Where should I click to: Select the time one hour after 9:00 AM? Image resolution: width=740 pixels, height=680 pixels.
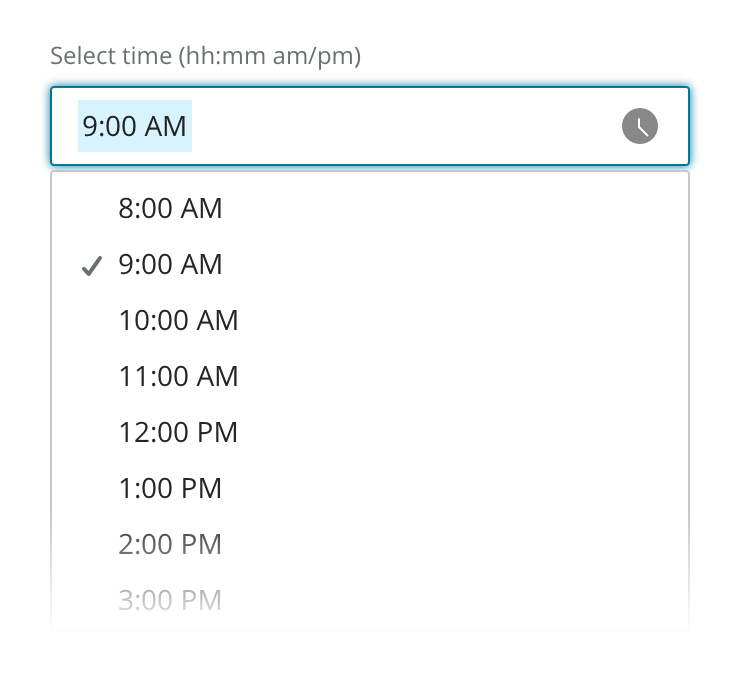click(178, 321)
